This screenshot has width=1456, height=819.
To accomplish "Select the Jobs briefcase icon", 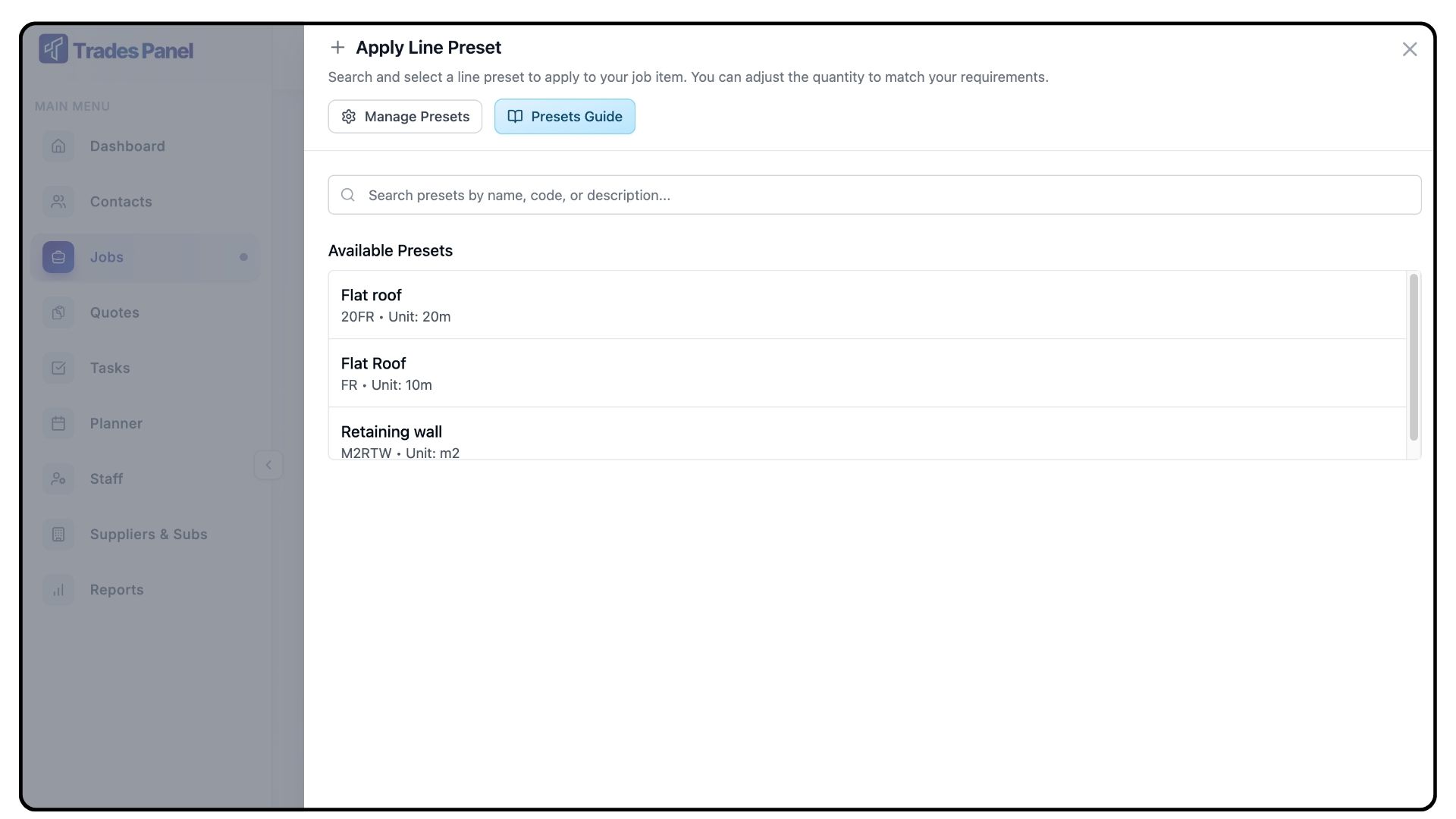I will [58, 257].
